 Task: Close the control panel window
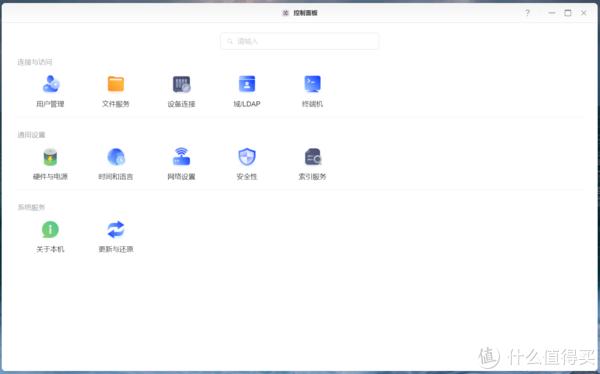pyautogui.click(x=584, y=13)
